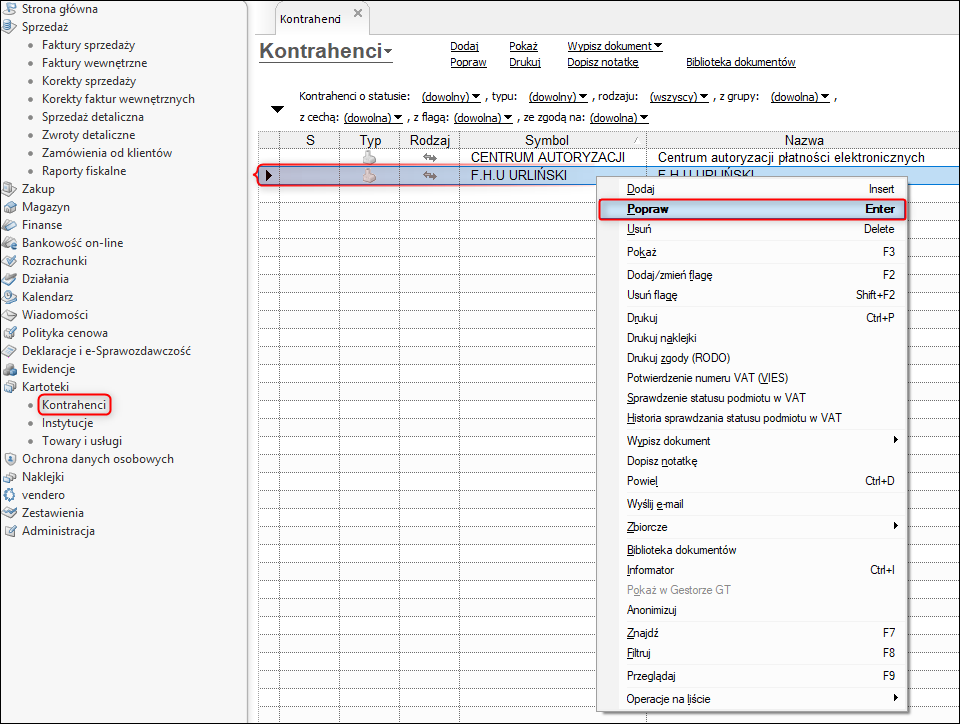Click the Popraw link in the header
Screen dimensions: 960x724
click(x=468, y=62)
